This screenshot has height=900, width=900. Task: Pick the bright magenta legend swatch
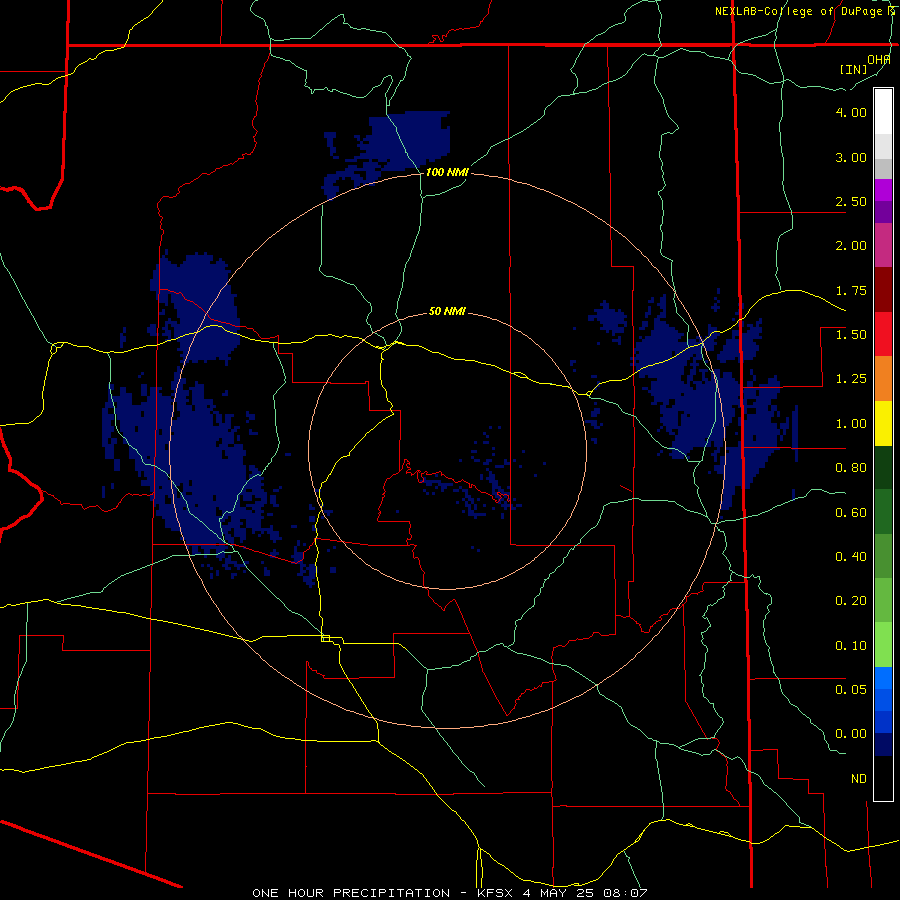coord(883,190)
